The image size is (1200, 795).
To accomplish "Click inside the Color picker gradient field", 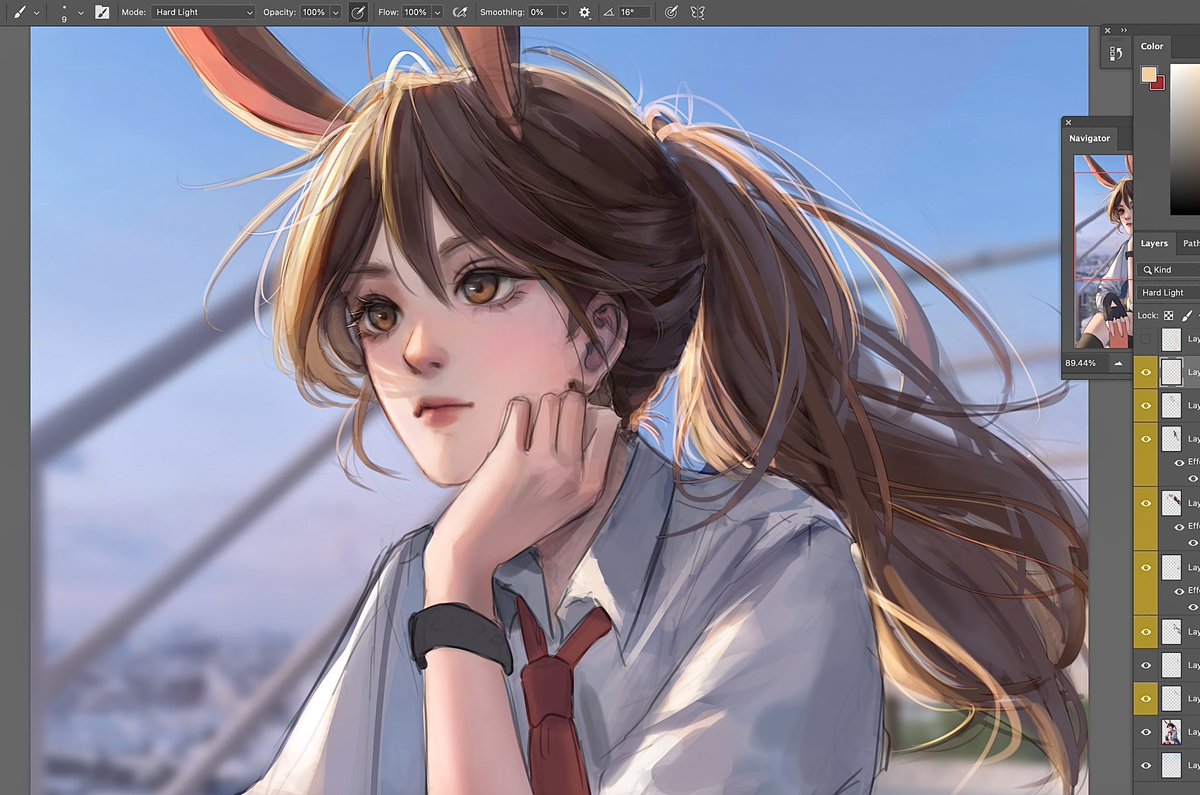I will [x=1186, y=140].
